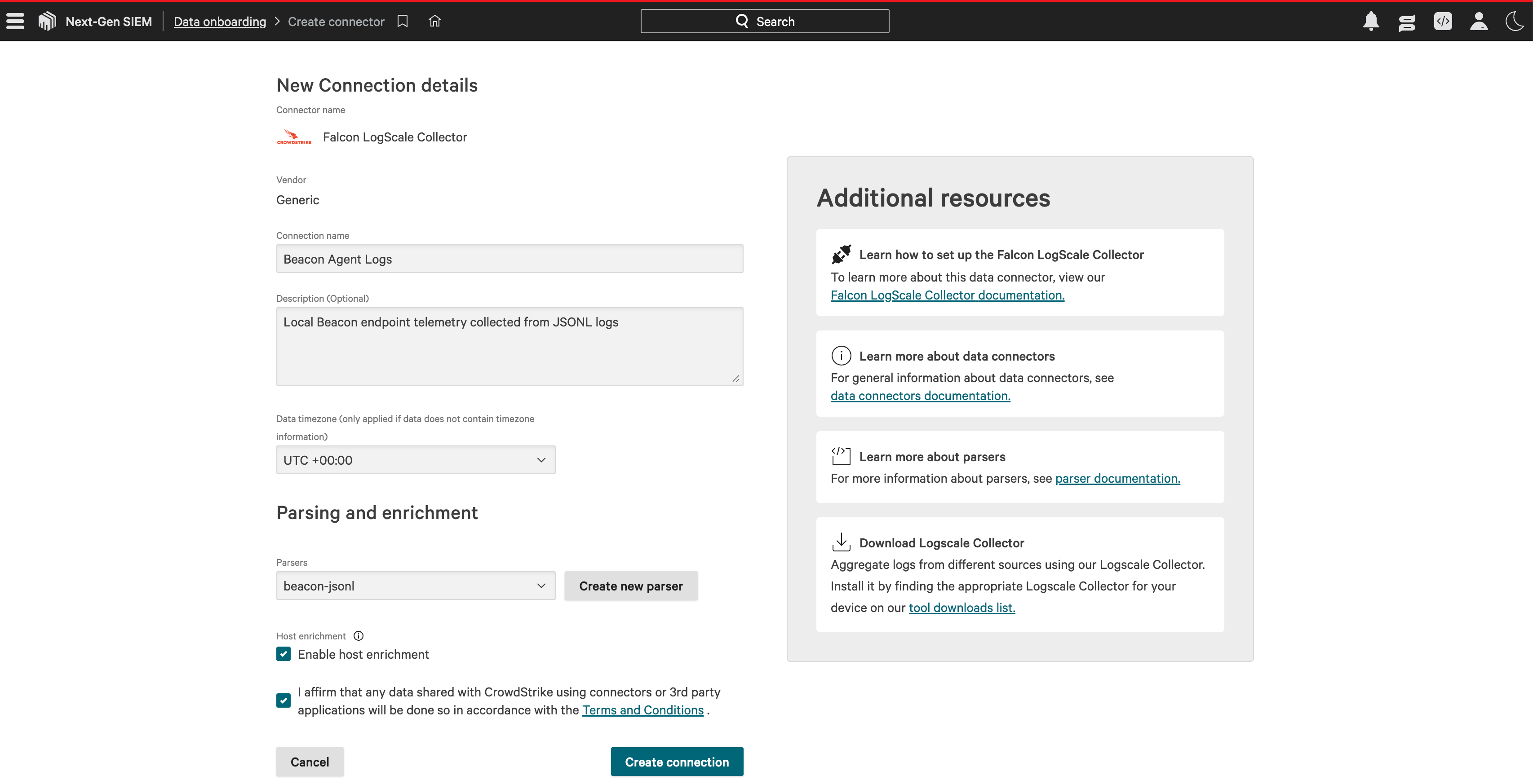Click the Next-Gen SIEM title
This screenshot has width=1533, height=784.
click(108, 22)
